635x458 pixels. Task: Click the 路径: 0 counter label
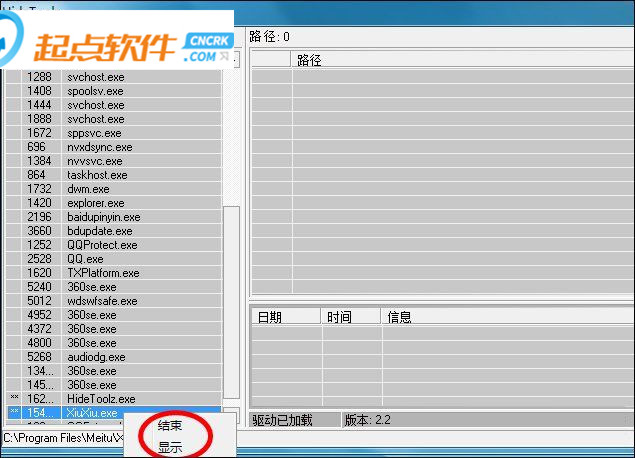coord(269,37)
